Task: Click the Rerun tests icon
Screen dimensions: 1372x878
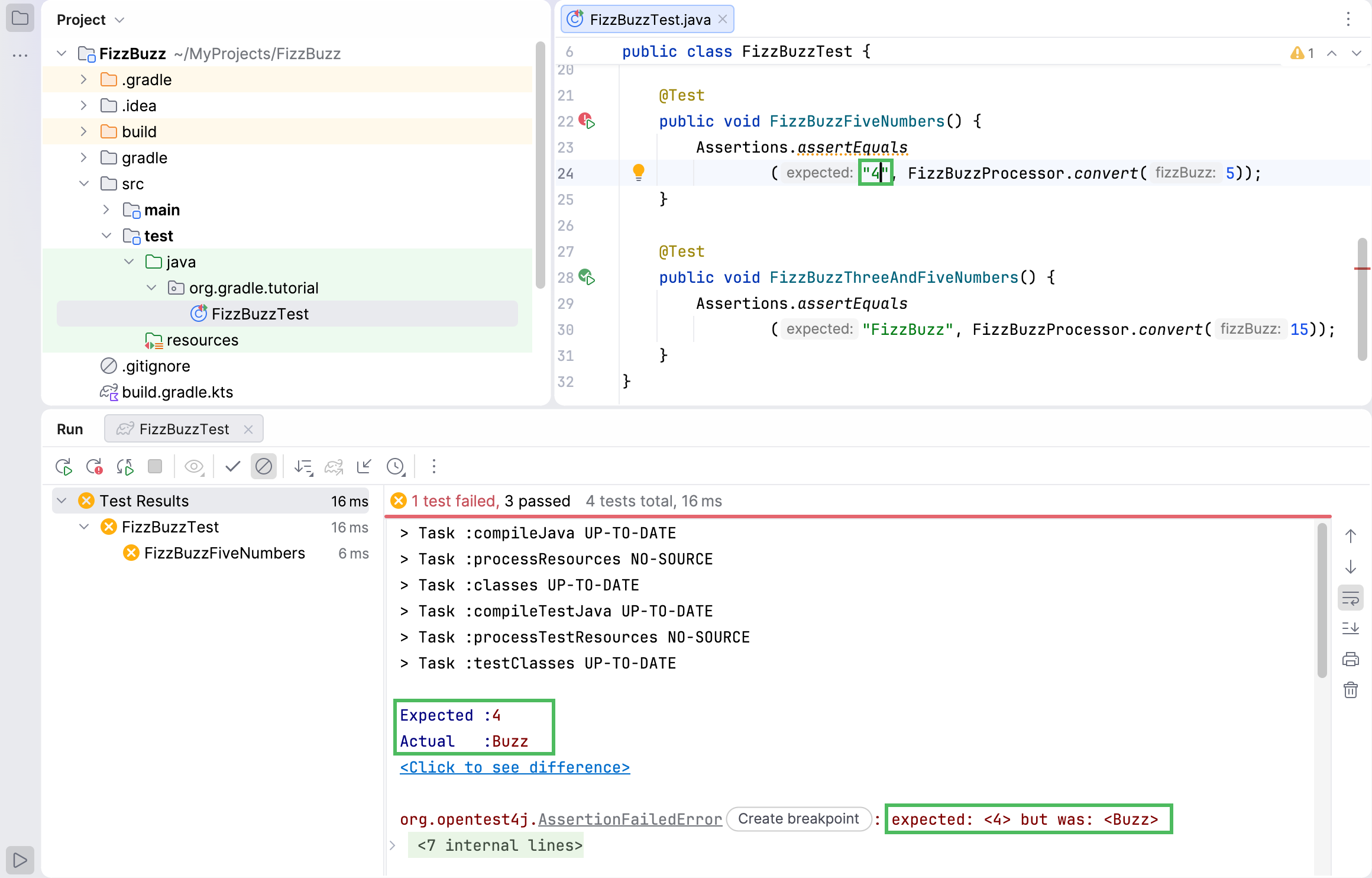Action: click(63, 467)
